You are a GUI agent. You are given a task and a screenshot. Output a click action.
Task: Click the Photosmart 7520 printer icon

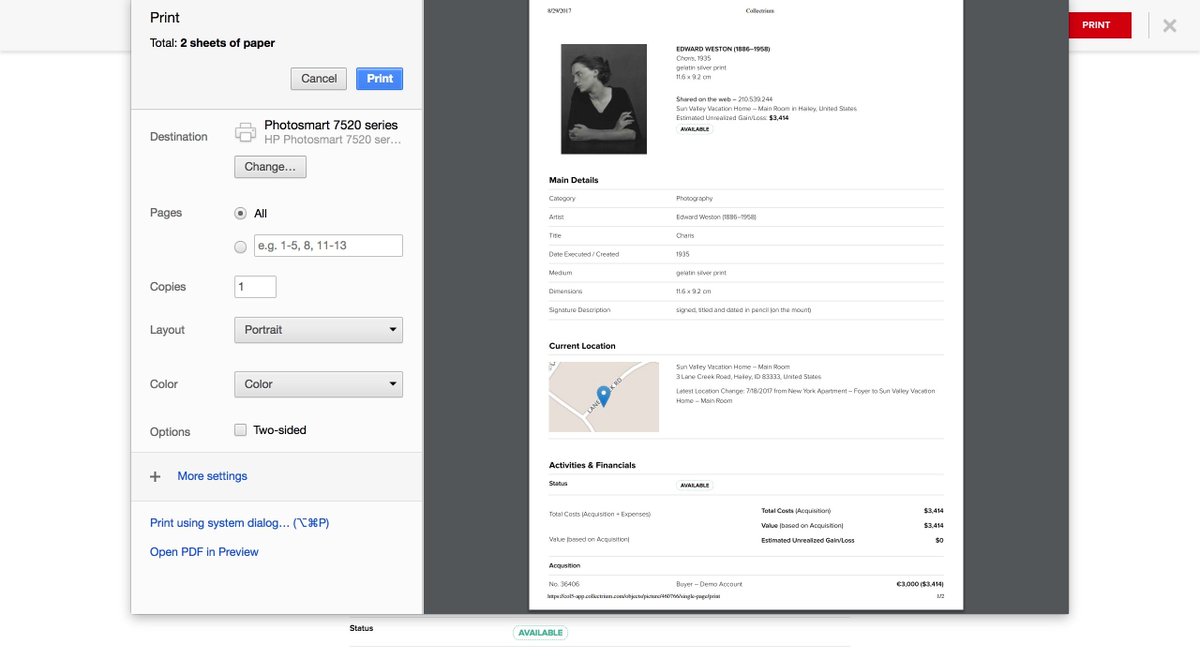click(245, 132)
